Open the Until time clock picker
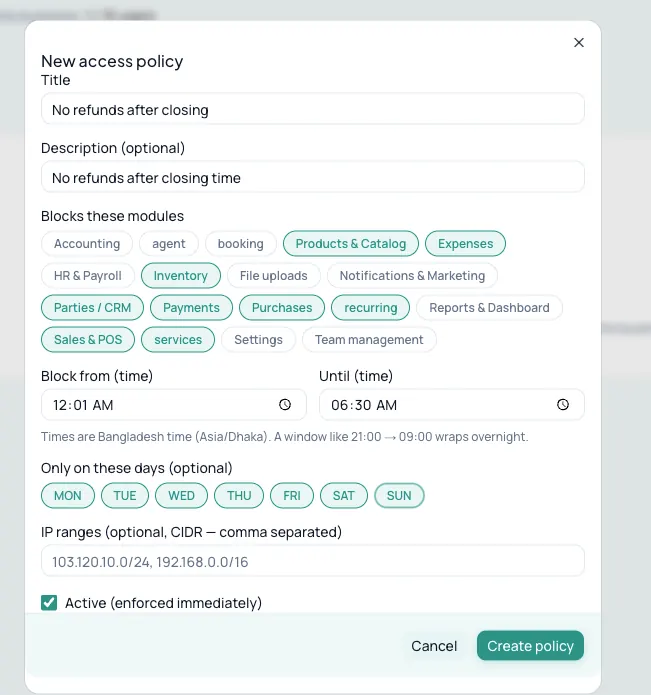This screenshot has height=695, width=651. coord(563,404)
